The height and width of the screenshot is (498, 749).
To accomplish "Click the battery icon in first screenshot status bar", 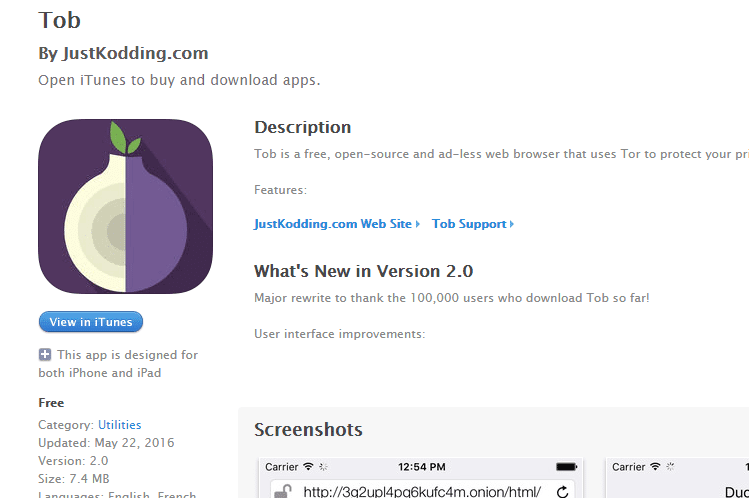I will coord(567,466).
